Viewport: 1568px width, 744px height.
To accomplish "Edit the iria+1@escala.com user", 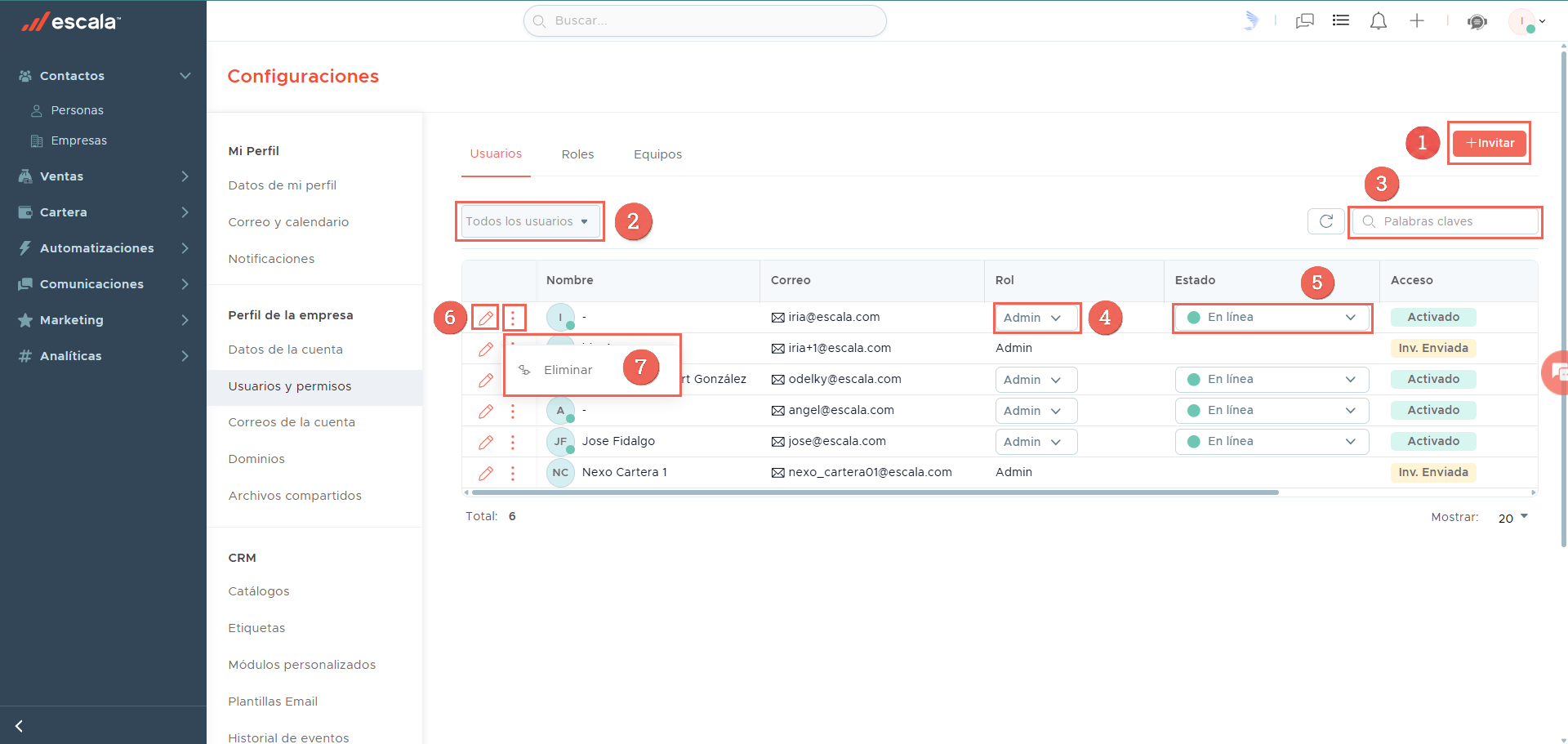I will coord(486,349).
